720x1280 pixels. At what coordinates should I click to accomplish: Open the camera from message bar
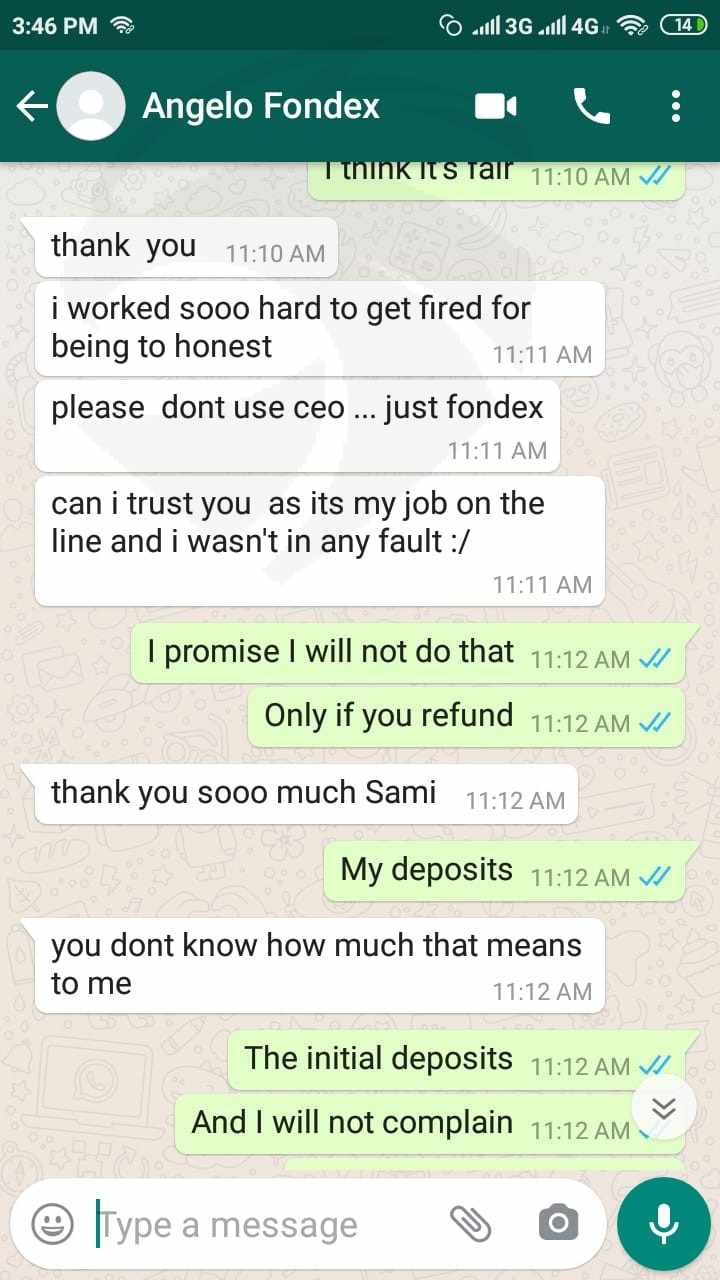[558, 1222]
